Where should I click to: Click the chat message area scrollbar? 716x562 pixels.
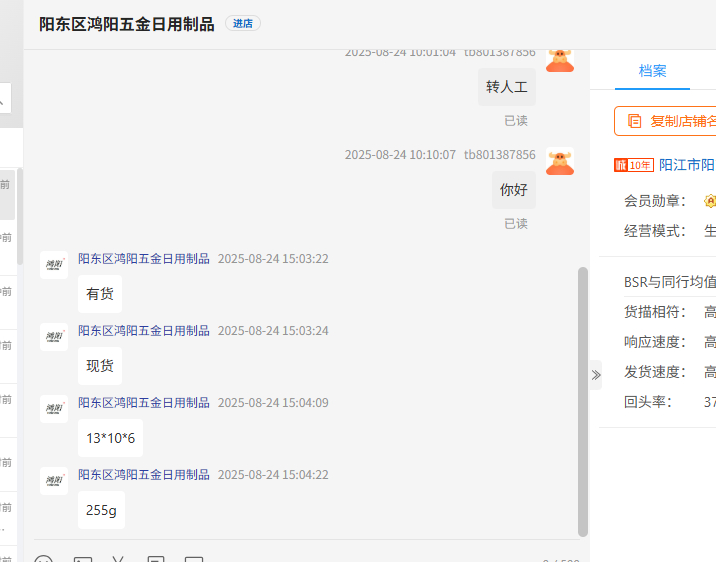[x=583, y=400]
